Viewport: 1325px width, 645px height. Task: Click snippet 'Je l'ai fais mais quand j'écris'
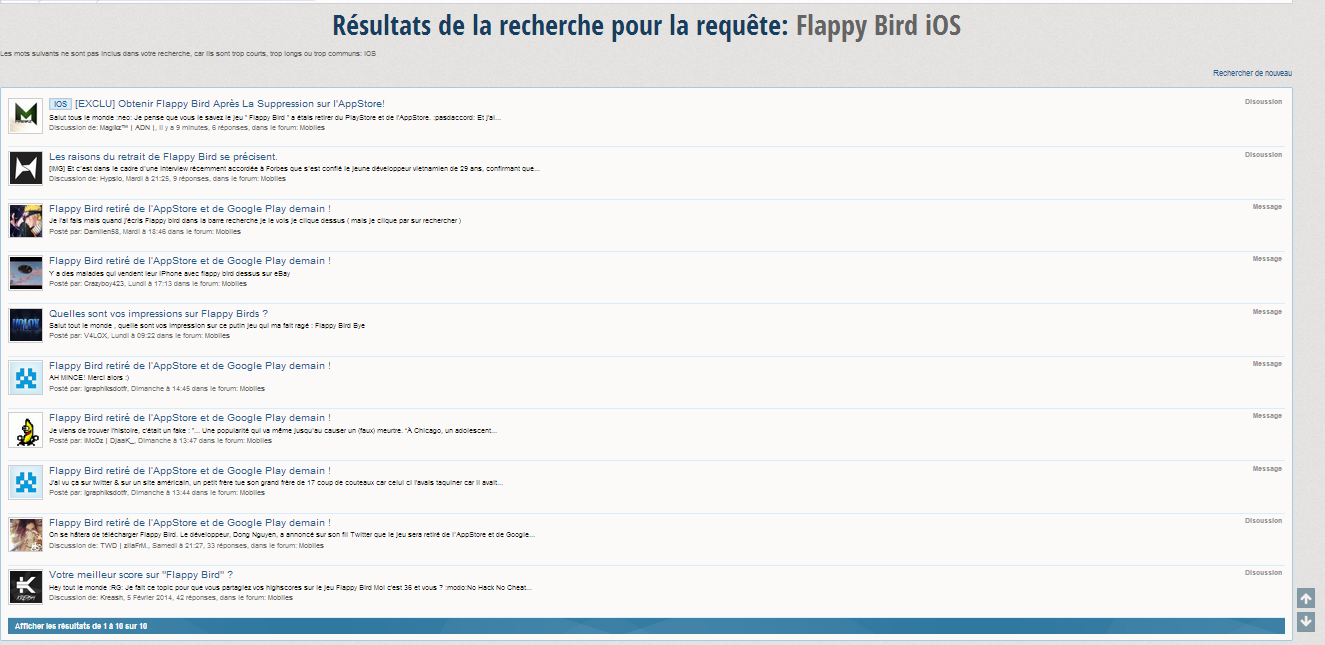[x=255, y=220]
